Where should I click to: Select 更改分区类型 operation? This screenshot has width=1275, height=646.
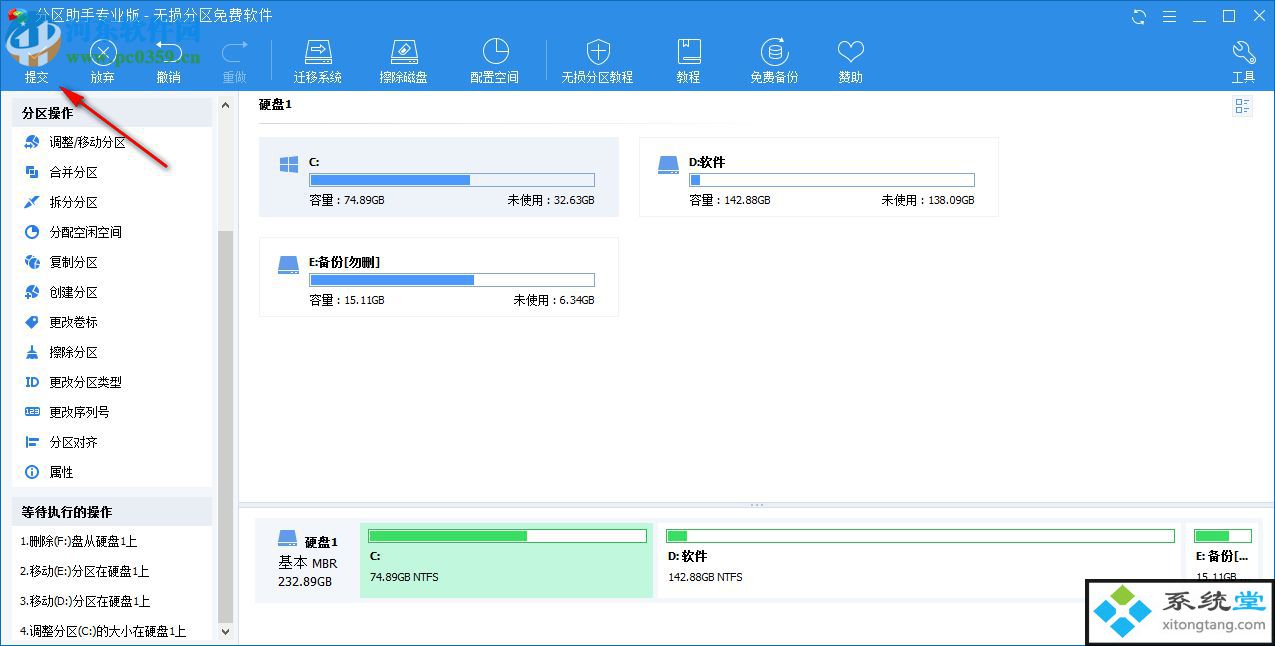112,382
